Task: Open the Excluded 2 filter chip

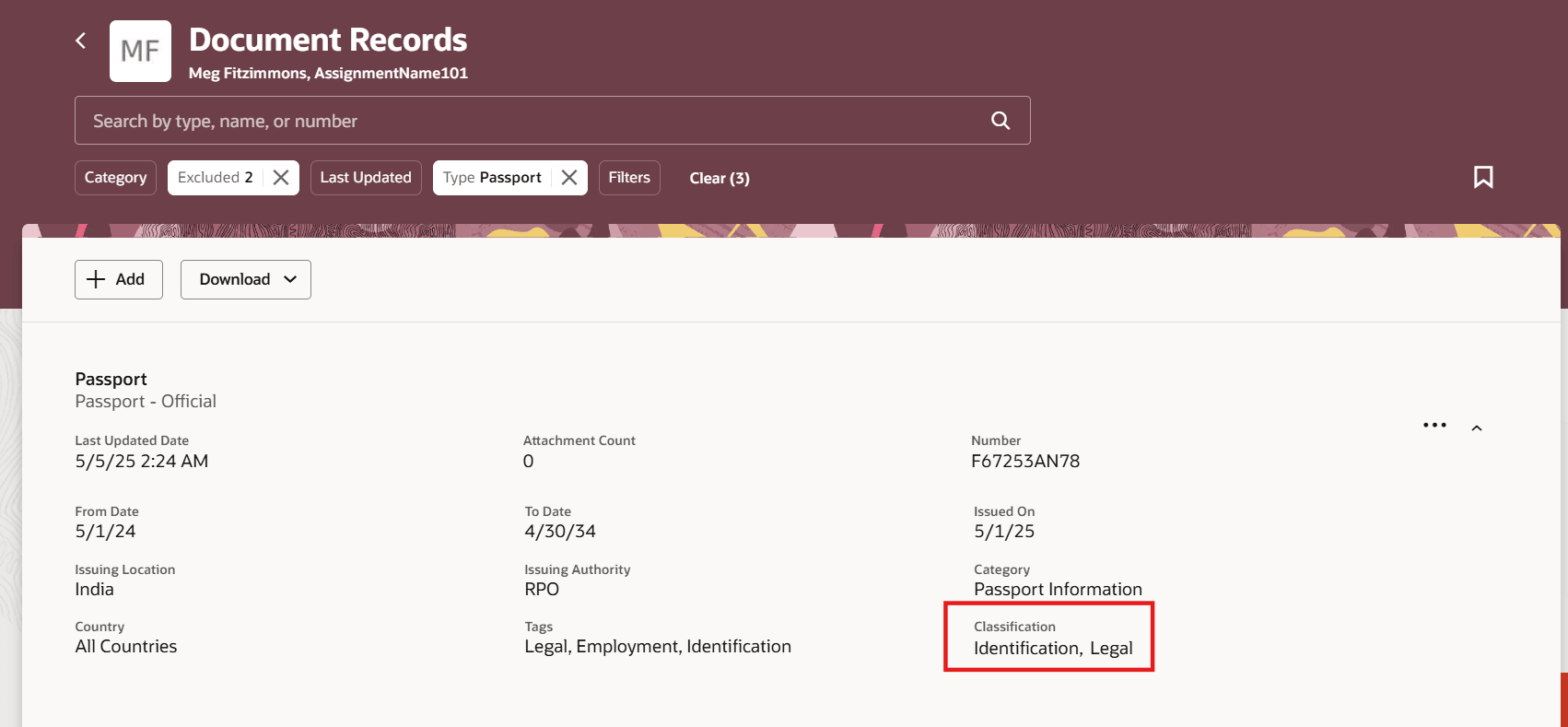Action: coord(216,178)
